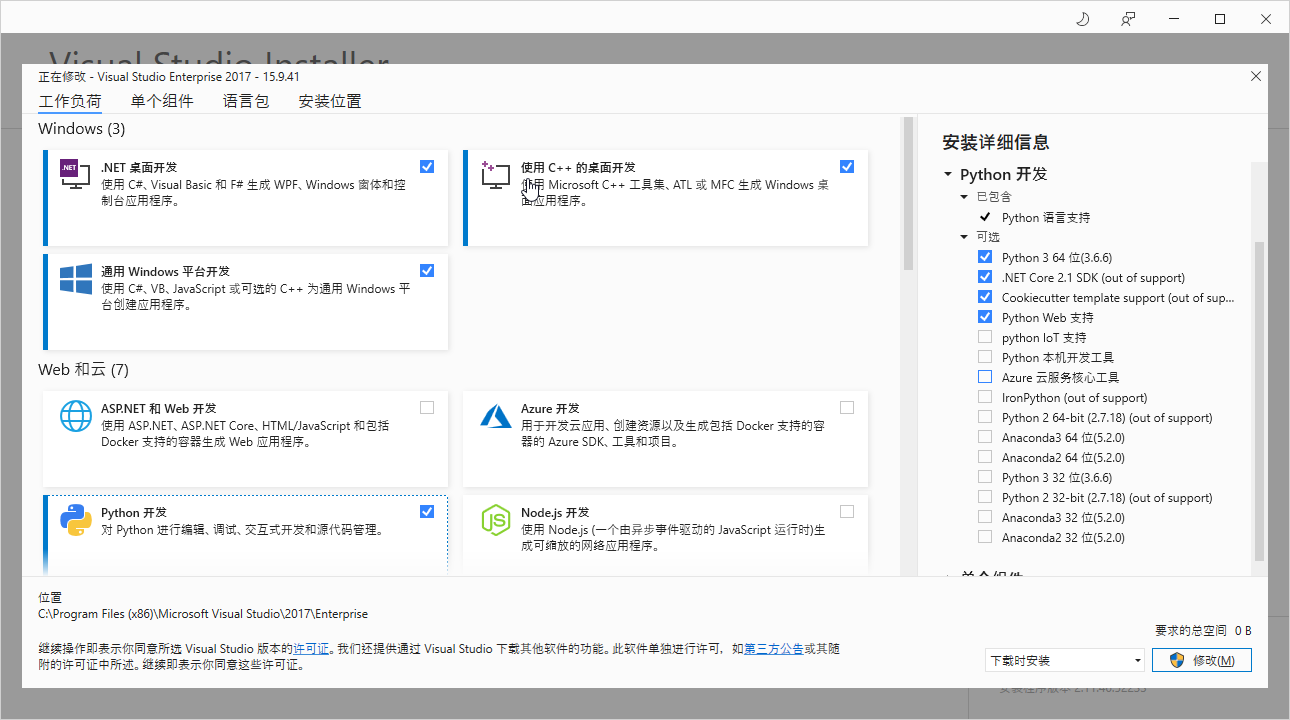Open the 语言包 tab
The height and width of the screenshot is (720, 1290).
coord(246,101)
